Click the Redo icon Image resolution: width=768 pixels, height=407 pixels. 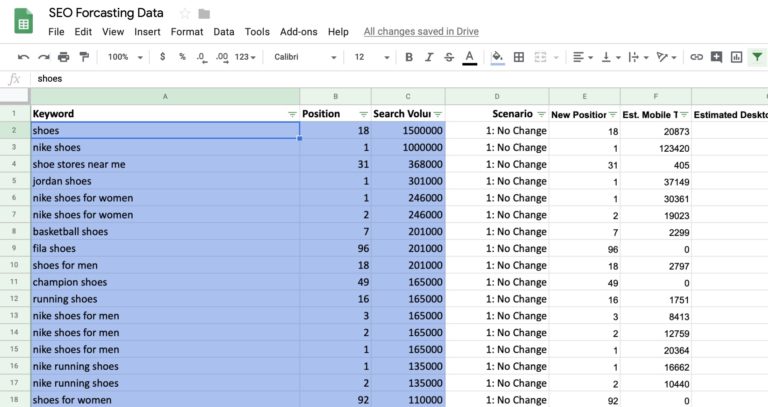pyautogui.click(x=44, y=57)
